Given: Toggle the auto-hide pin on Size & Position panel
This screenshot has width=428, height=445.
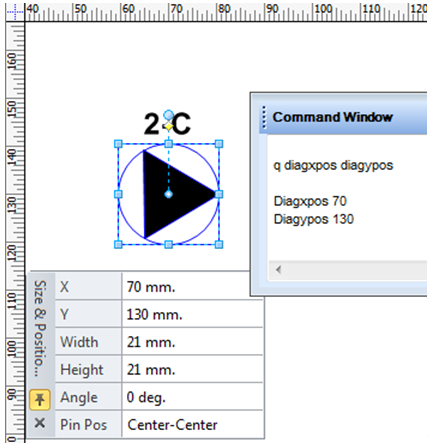Looking at the screenshot, I should (x=40, y=399).
